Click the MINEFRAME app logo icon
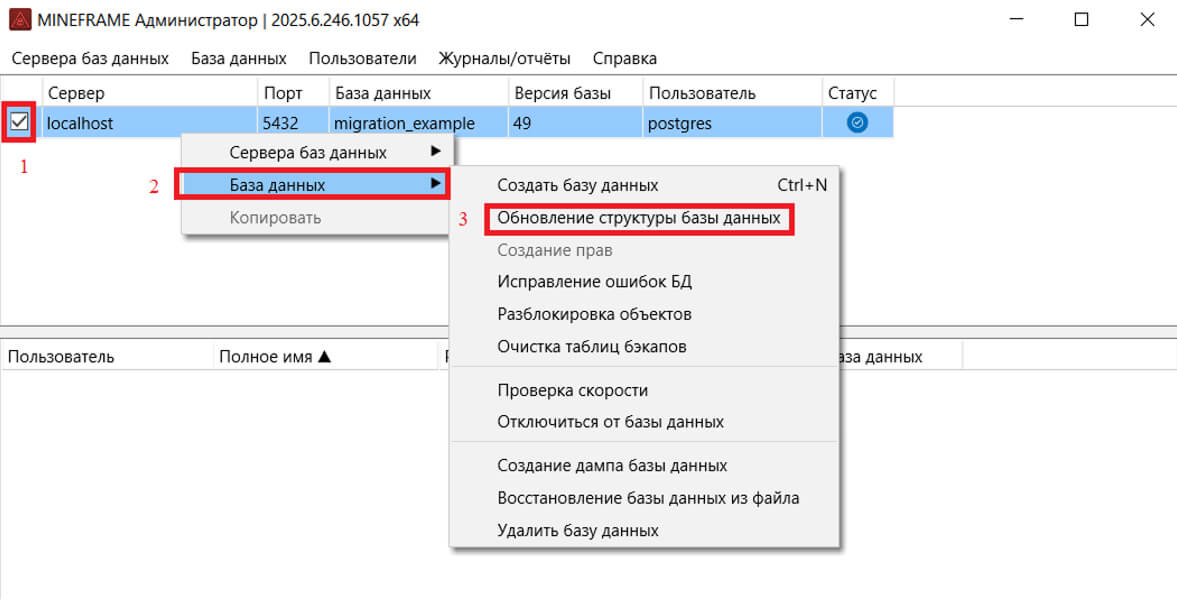 click(20, 20)
